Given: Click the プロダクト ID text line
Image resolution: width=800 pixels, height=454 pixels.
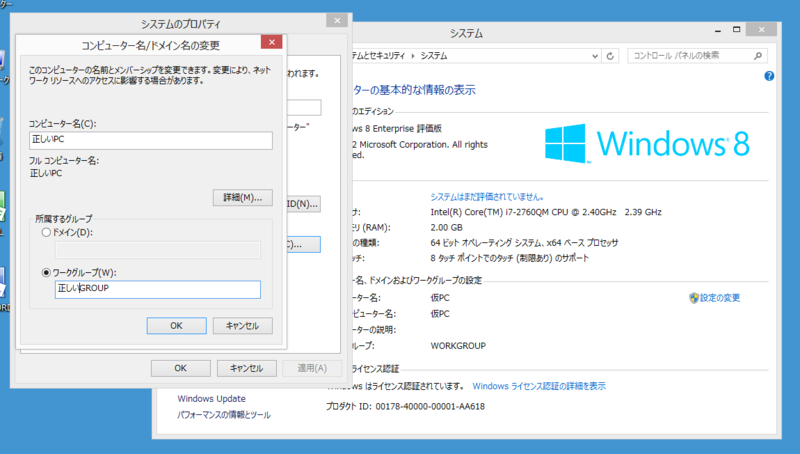Looking at the screenshot, I should (x=405, y=407).
